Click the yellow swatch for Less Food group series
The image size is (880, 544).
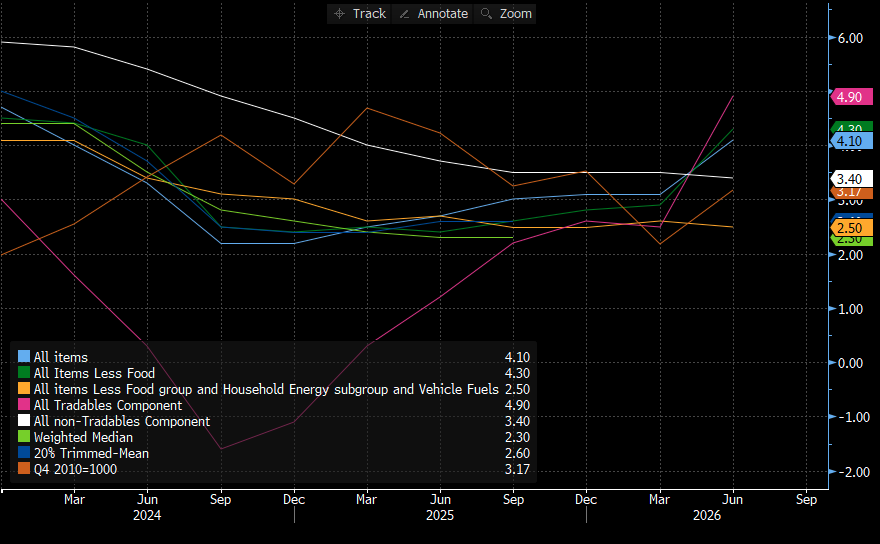pos(24,388)
